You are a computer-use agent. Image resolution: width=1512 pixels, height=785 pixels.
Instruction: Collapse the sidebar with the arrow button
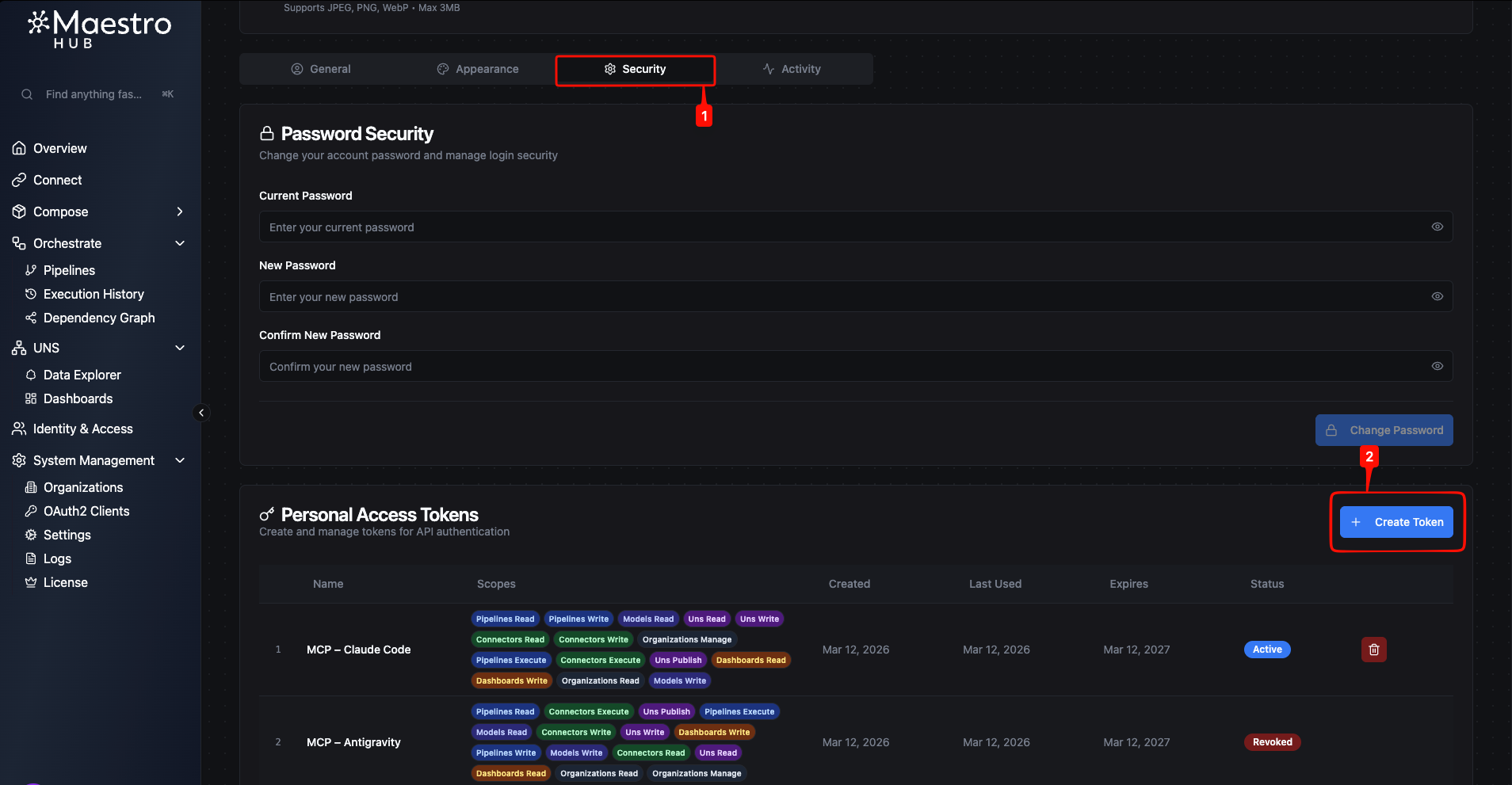point(201,413)
